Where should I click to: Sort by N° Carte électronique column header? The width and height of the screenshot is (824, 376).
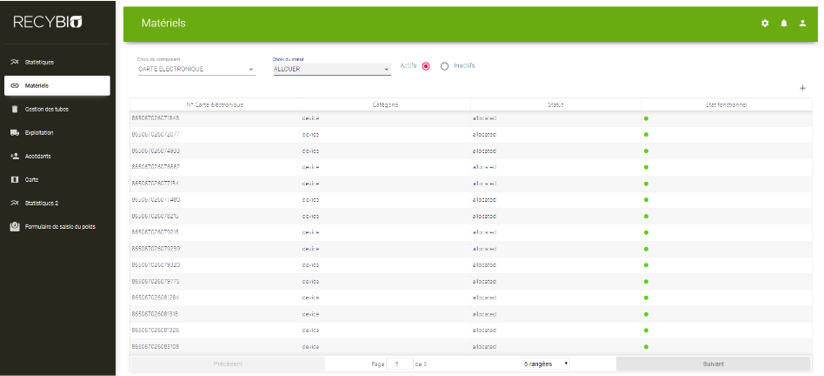[215, 105]
